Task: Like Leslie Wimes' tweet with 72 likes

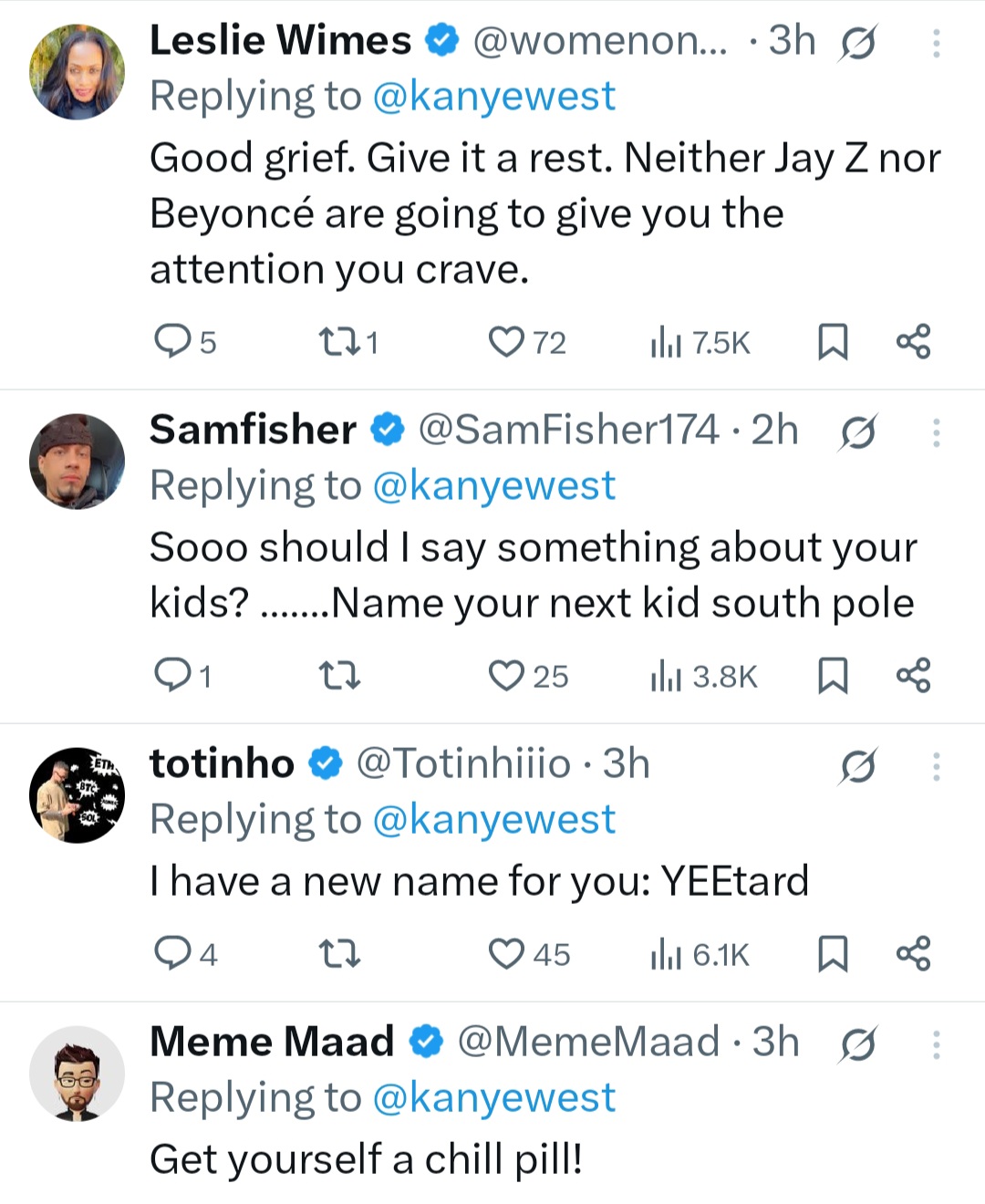Action: point(505,342)
